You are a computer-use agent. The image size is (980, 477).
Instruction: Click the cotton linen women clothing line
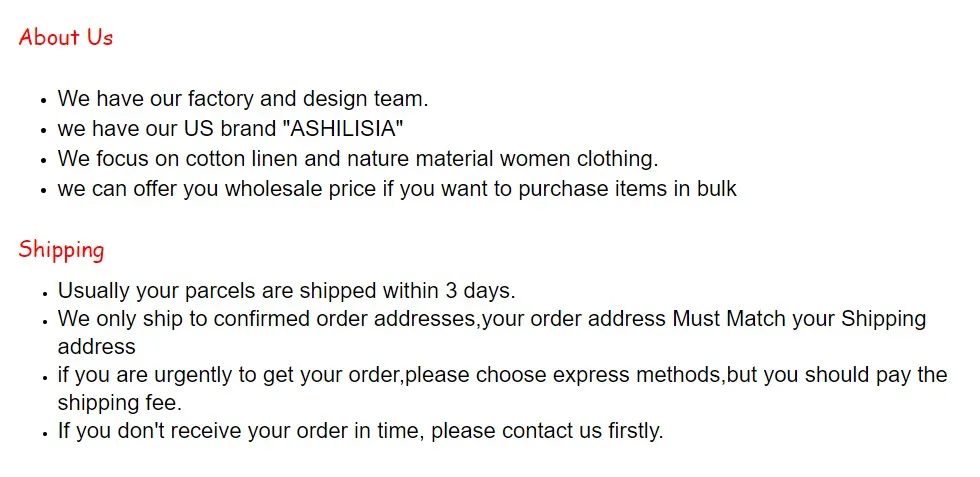[x=358, y=159]
